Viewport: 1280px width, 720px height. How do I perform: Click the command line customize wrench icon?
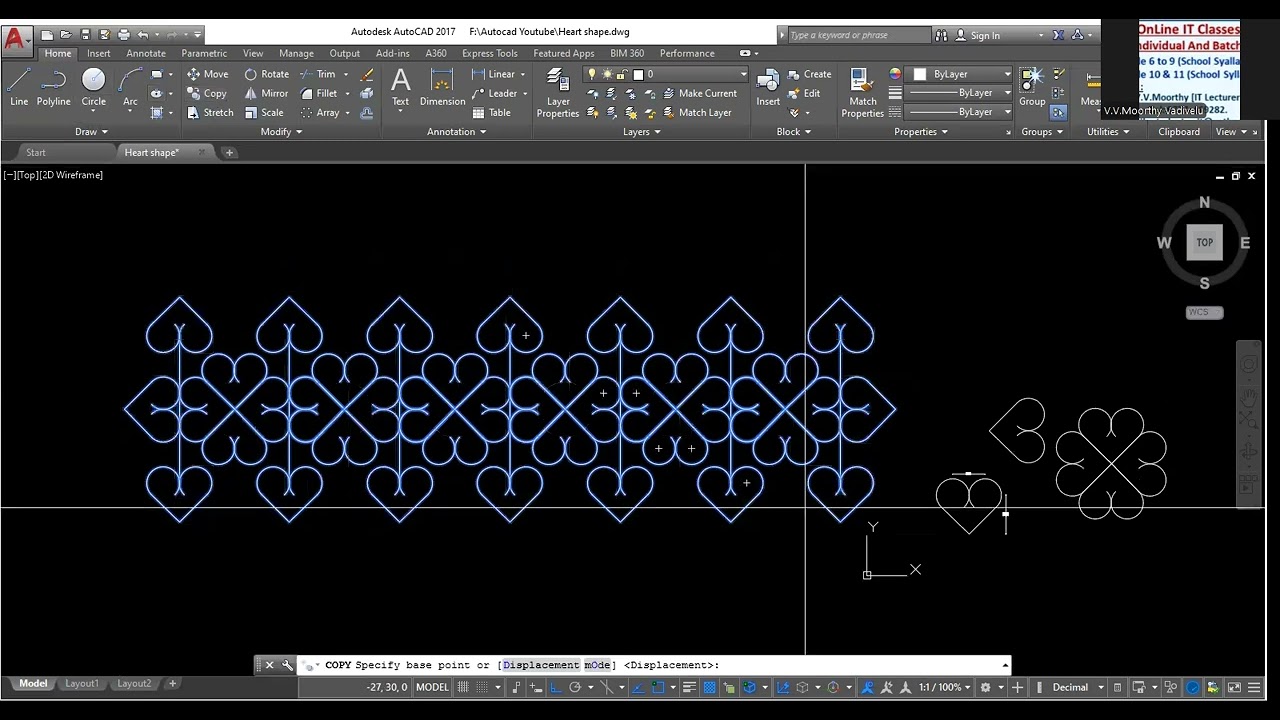[x=287, y=665]
